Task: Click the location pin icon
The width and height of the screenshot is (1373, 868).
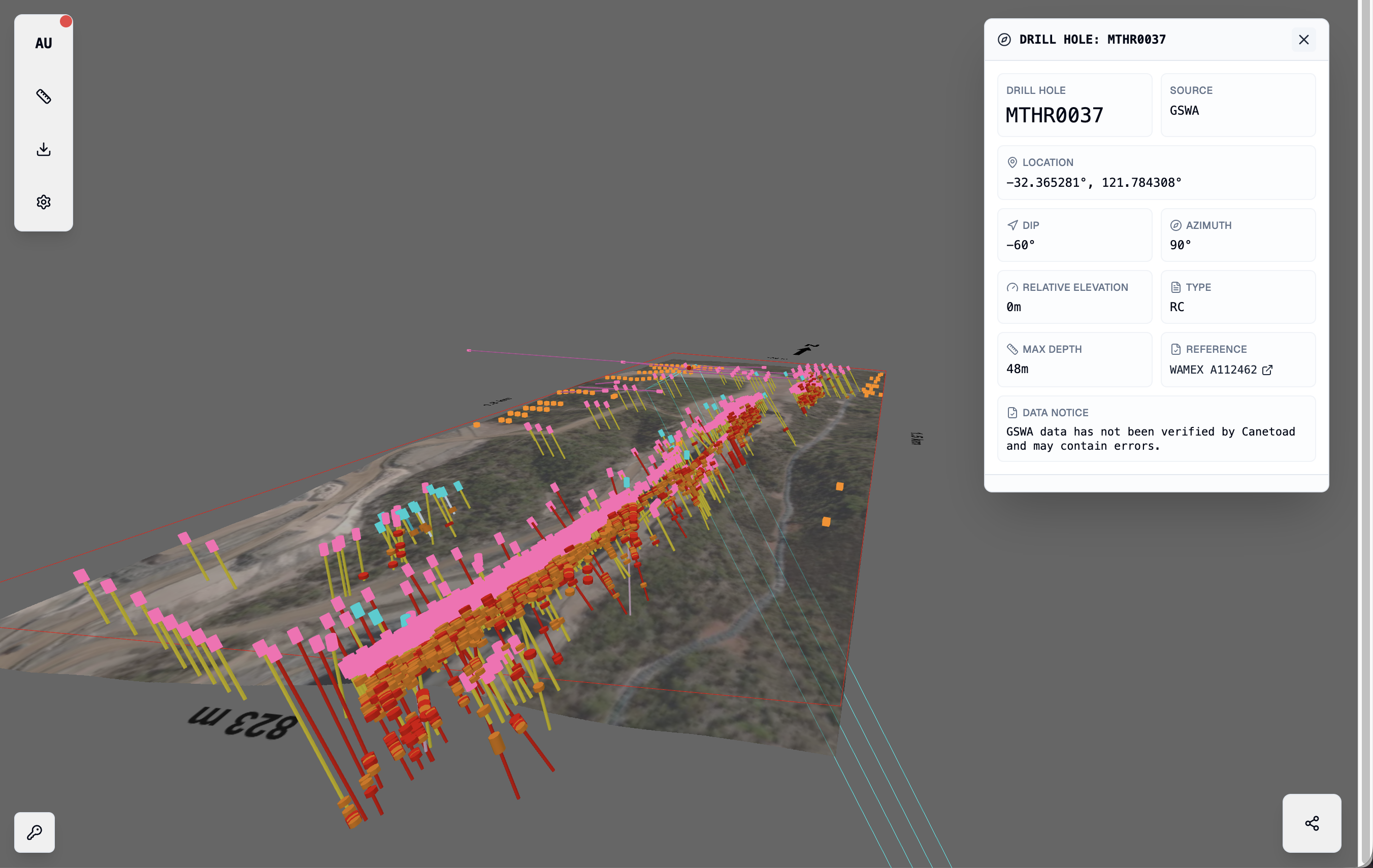Action: tap(1012, 162)
